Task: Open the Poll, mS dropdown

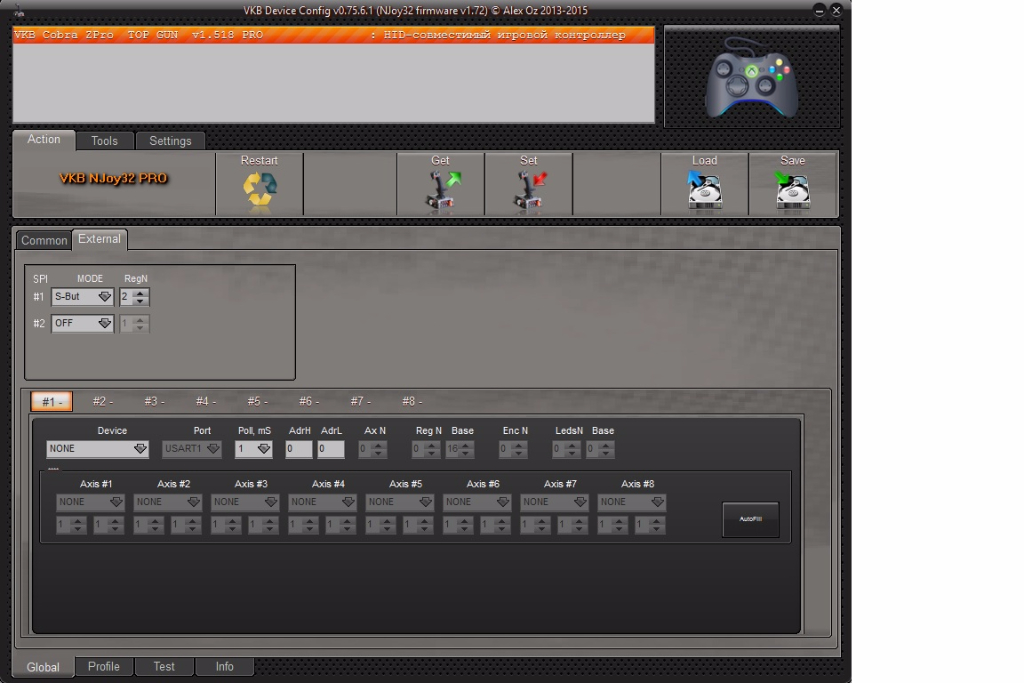Action: pos(253,449)
